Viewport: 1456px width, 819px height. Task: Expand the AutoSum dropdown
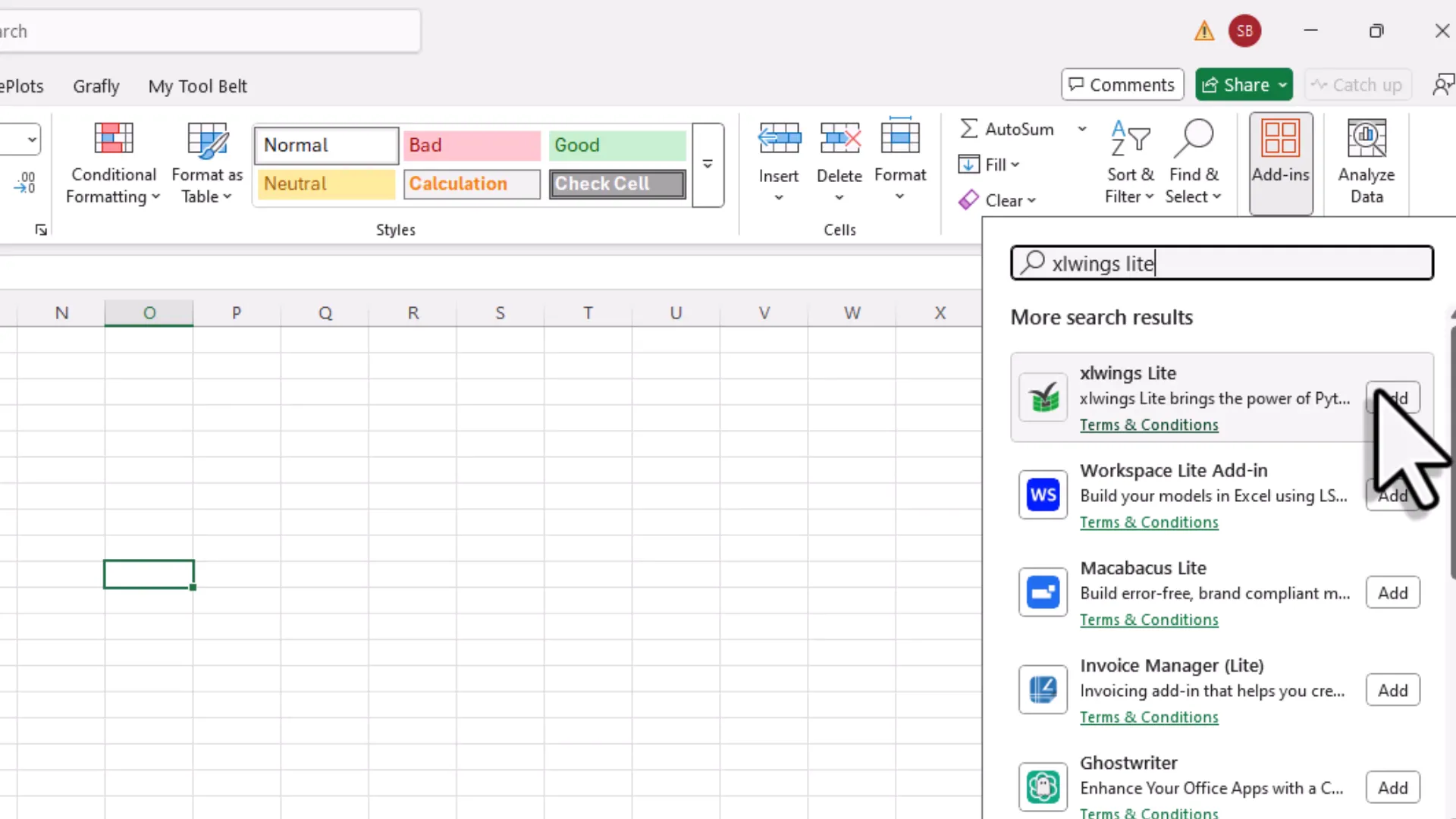(1082, 129)
